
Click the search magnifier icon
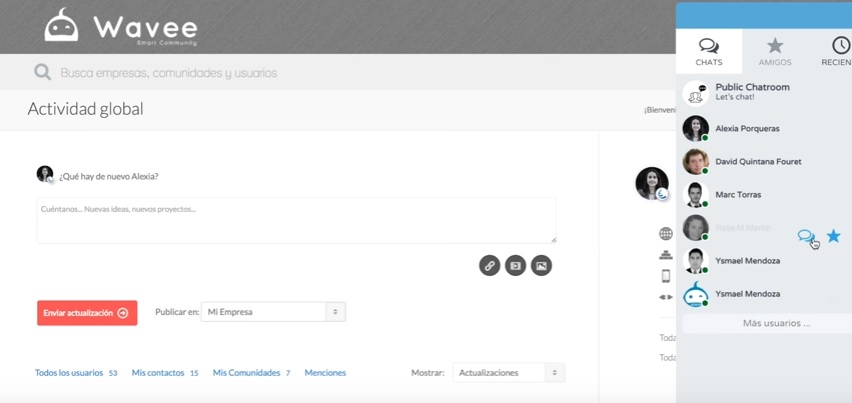pos(42,72)
